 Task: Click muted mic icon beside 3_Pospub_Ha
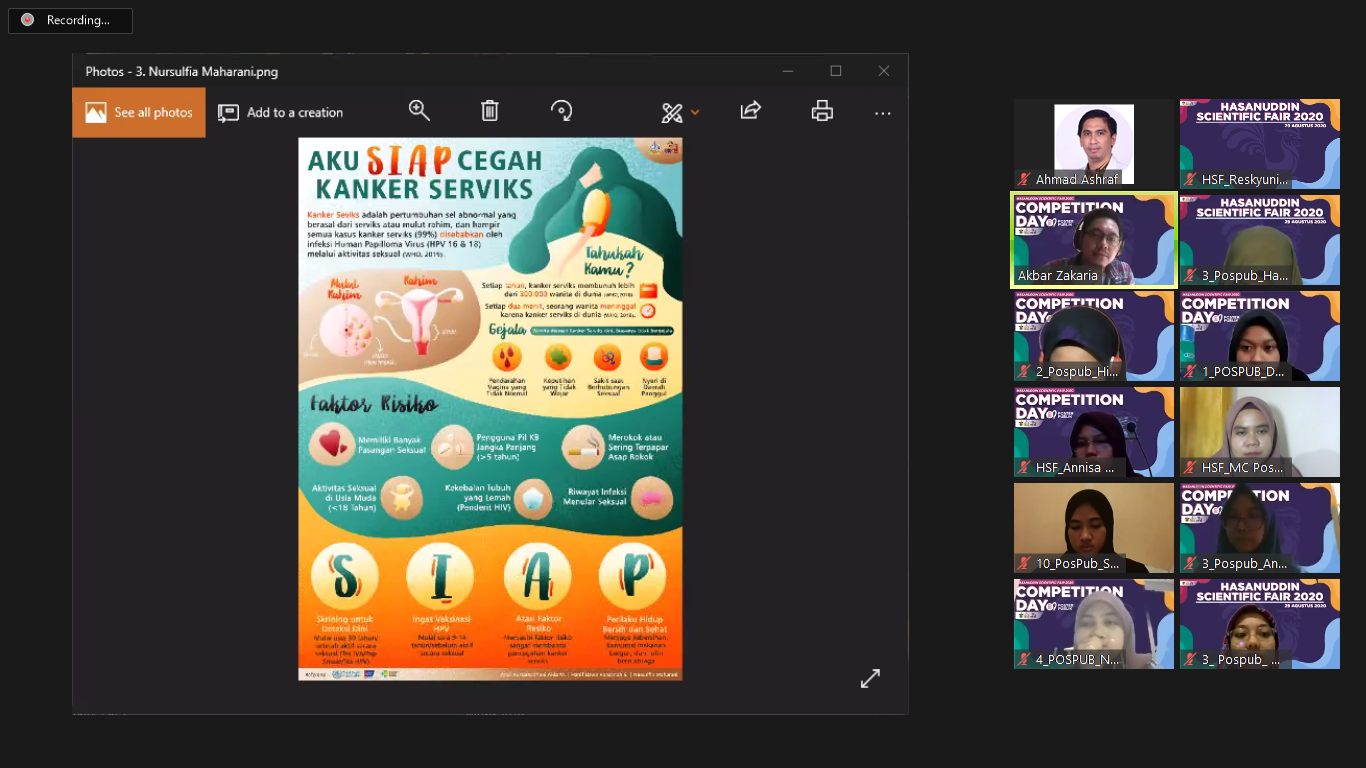tap(1191, 275)
